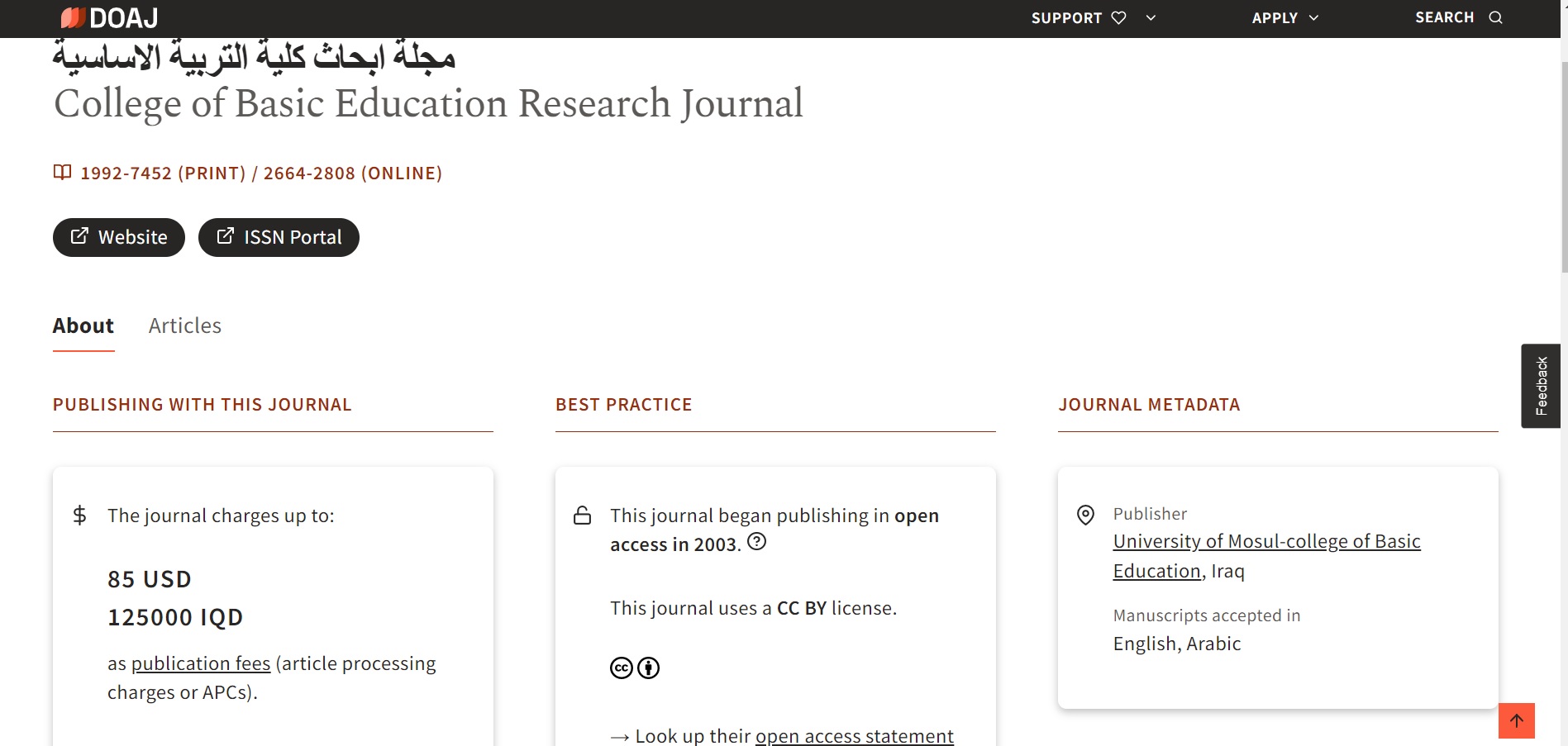Screen dimensions: 1568x746
Task: Click the book icon beside the ISSN numbers
Action: point(62,172)
